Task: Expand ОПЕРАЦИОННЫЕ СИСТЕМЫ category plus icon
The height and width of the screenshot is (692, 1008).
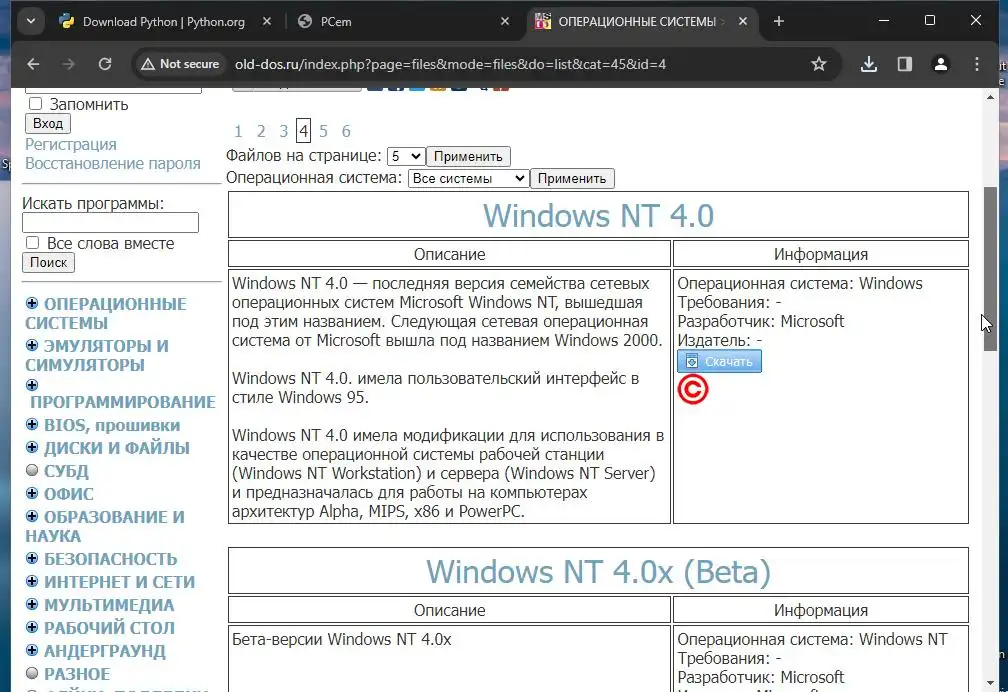Action: click(32, 304)
